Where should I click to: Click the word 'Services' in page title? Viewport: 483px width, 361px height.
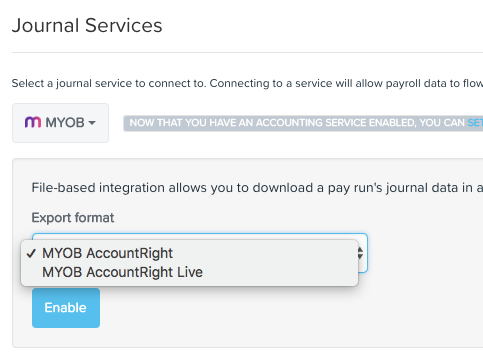click(124, 26)
